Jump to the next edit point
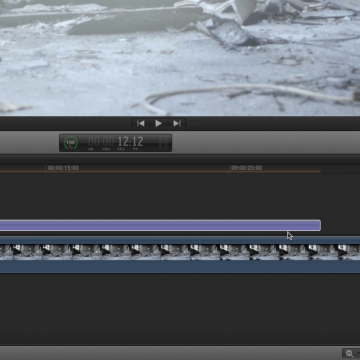 click(x=177, y=124)
